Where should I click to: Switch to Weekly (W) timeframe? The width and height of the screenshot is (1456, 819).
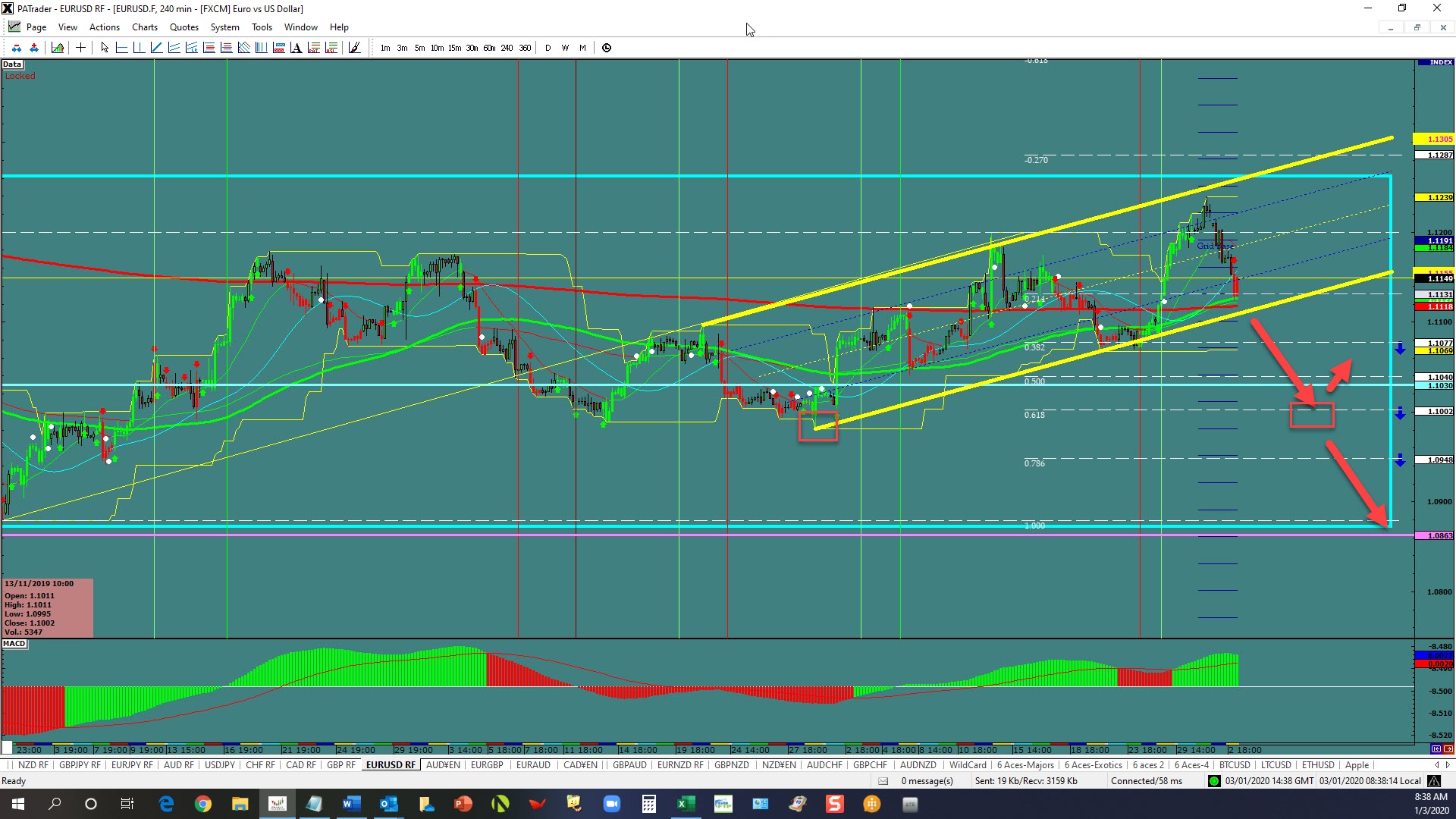[x=565, y=48]
